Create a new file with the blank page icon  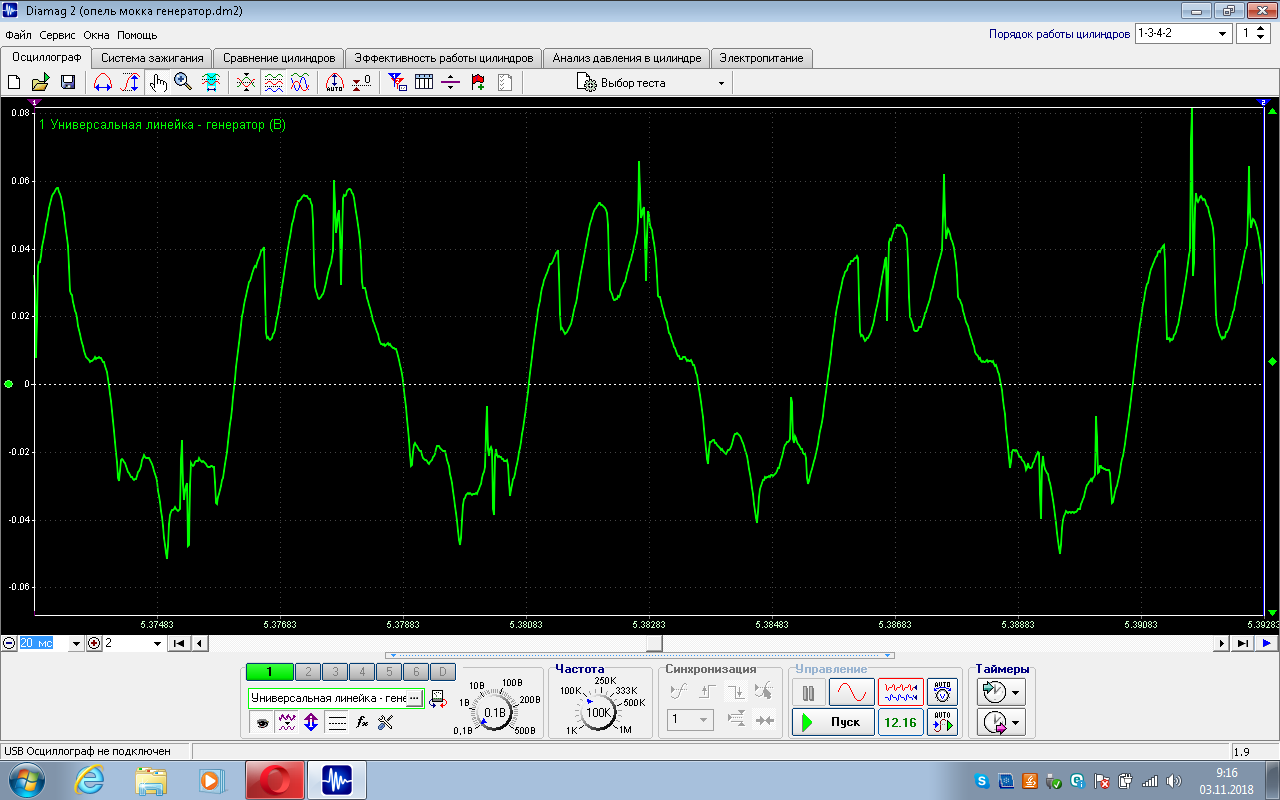[14, 83]
